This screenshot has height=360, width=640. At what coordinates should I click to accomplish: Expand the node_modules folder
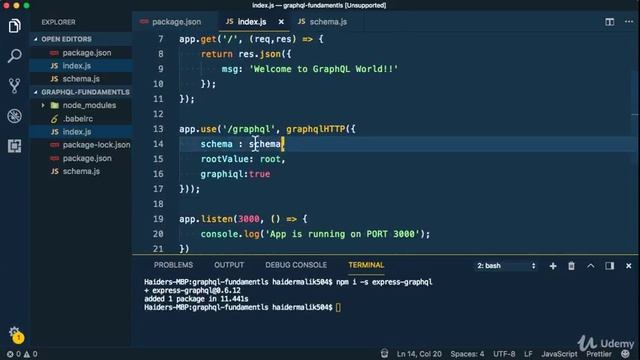pyautogui.click(x=89, y=105)
